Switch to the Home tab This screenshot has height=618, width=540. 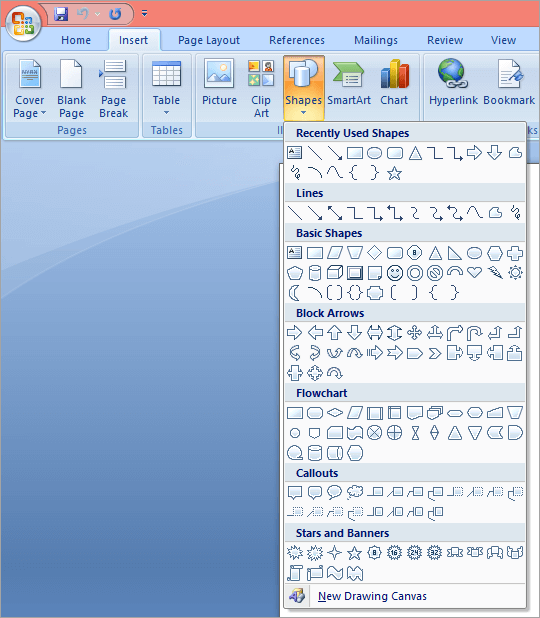pyautogui.click(x=76, y=40)
